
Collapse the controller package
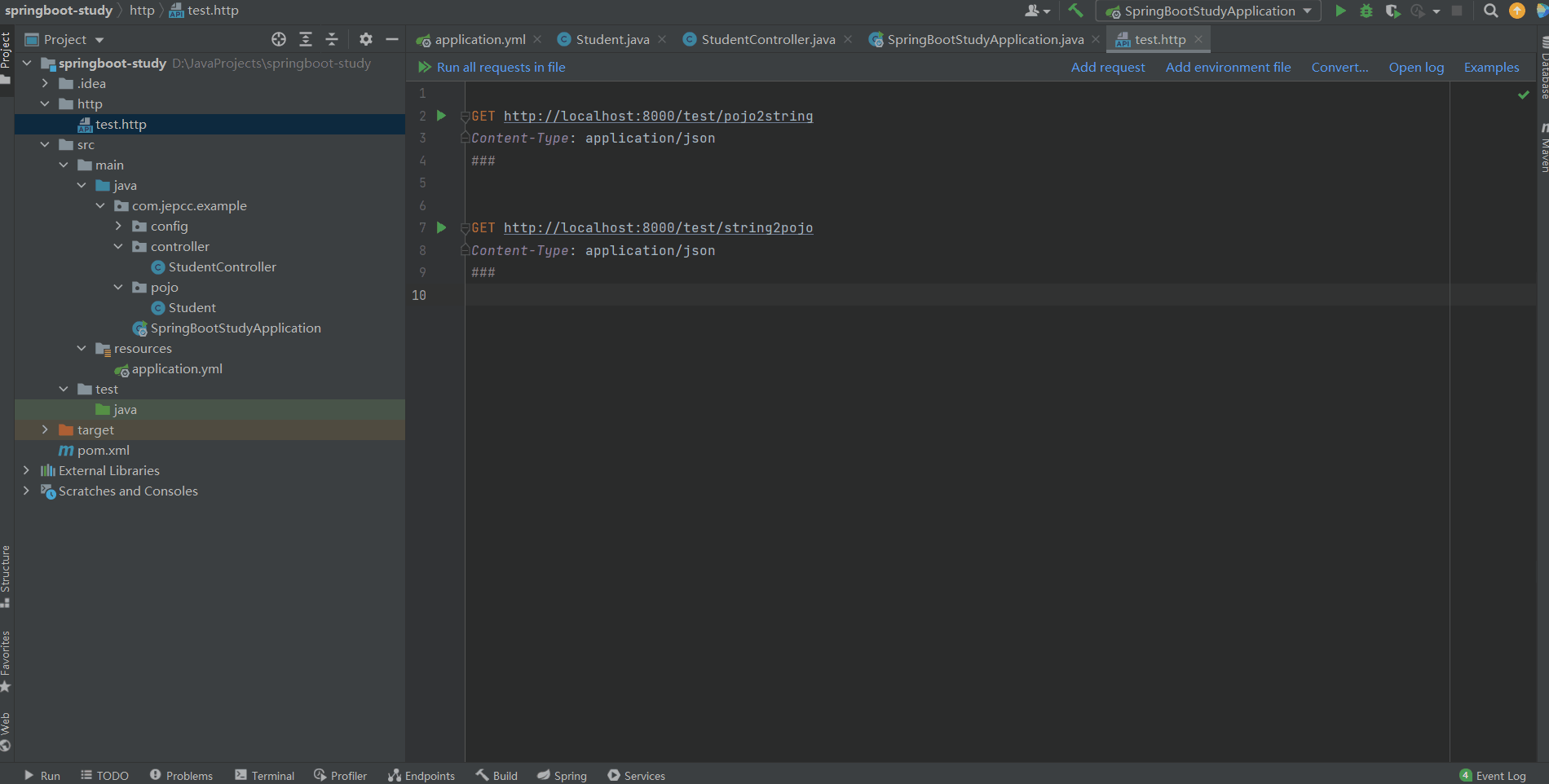click(x=118, y=246)
